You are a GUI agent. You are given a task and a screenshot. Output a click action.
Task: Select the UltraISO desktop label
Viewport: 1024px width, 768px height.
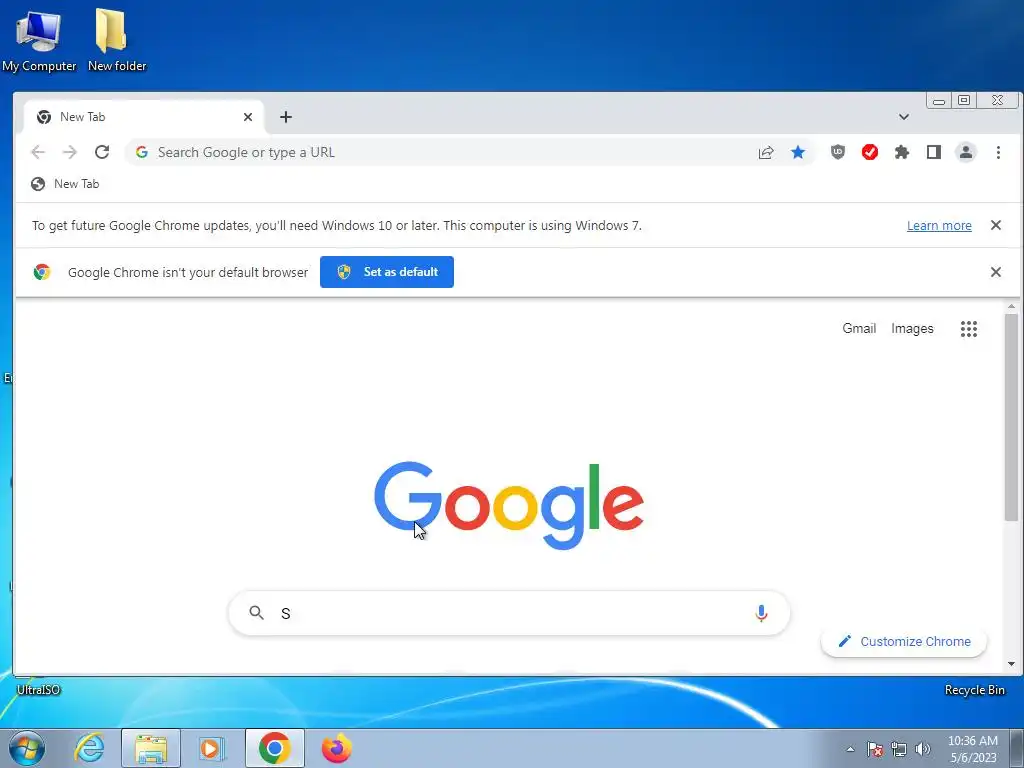(x=38, y=690)
